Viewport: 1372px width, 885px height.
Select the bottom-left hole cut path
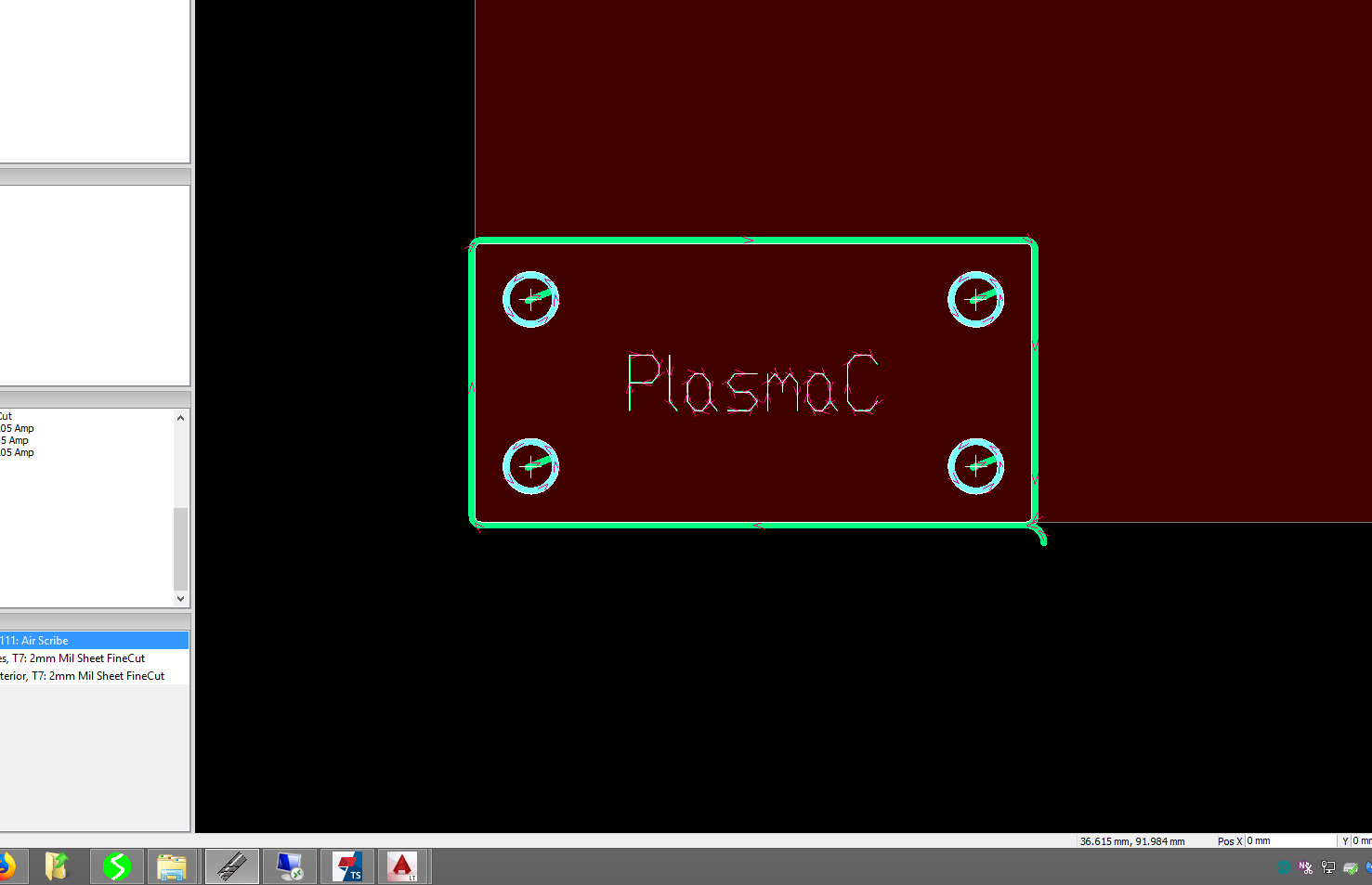coord(530,466)
